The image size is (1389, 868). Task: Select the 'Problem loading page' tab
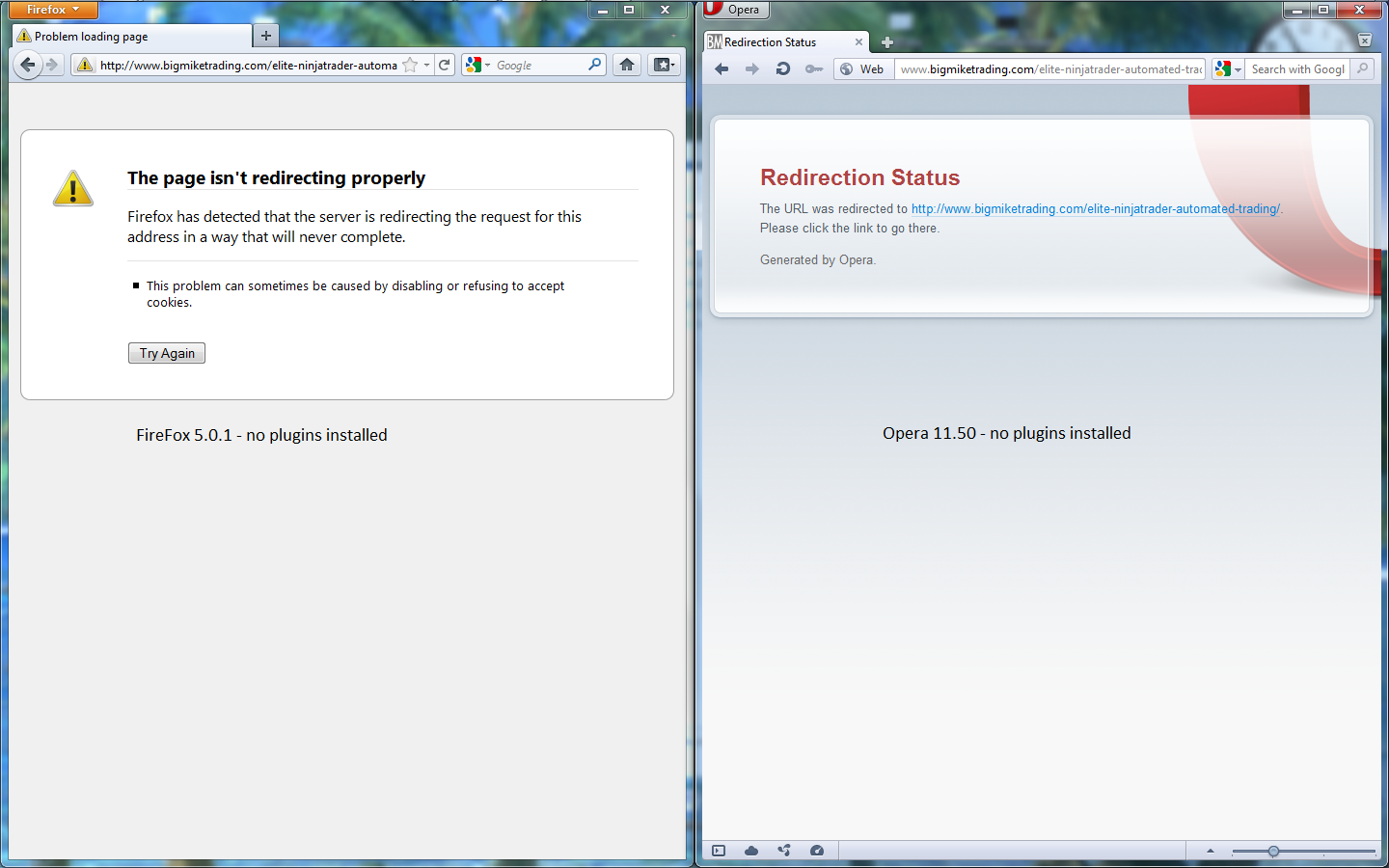click(131, 36)
